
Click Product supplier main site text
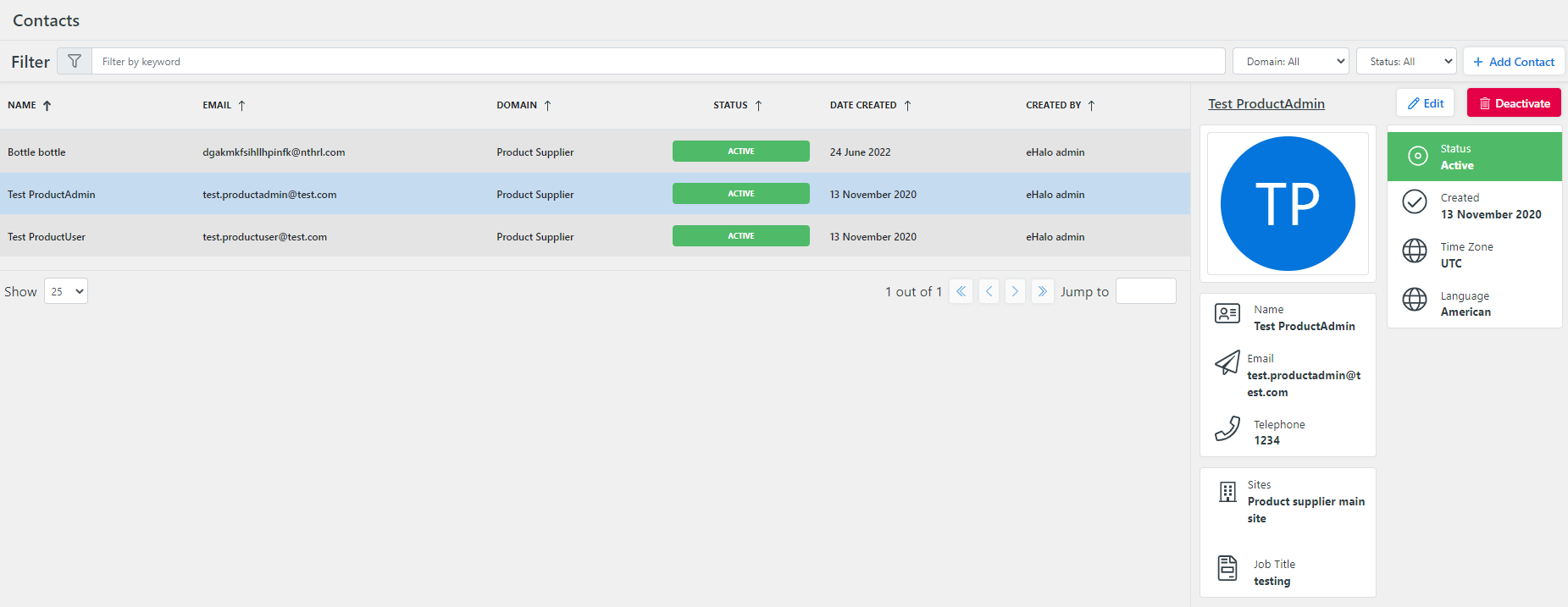click(1306, 510)
